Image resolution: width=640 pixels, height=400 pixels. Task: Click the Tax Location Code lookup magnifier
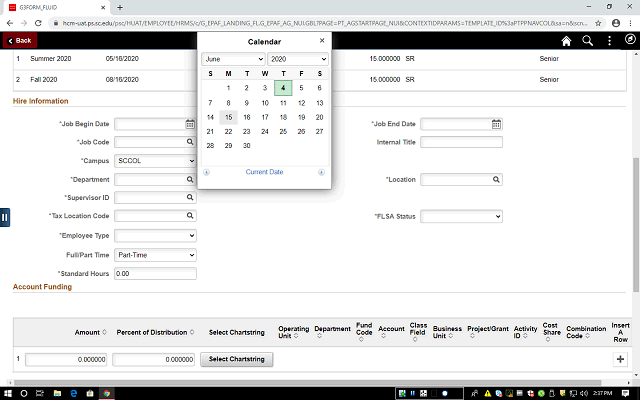(x=190, y=215)
